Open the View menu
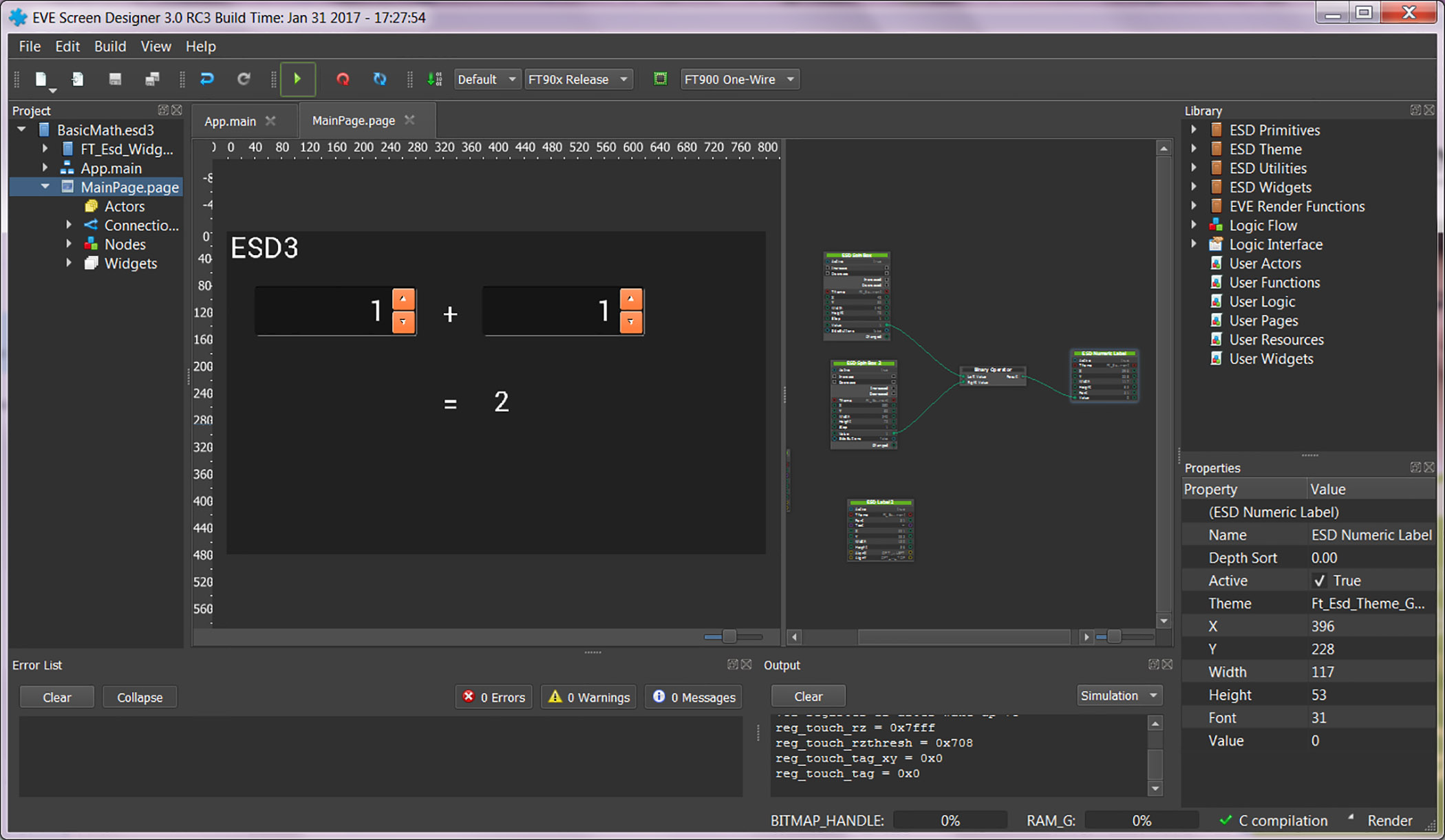This screenshot has height=840, width=1445. pyautogui.click(x=156, y=46)
